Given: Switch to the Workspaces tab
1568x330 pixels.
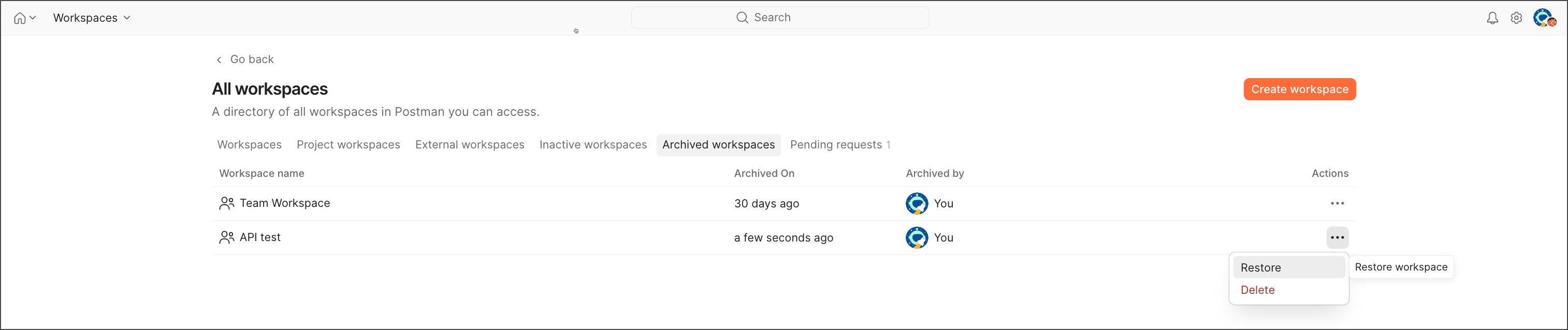Looking at the screenshot, I should pyautogui.click(x=249, y=145).
